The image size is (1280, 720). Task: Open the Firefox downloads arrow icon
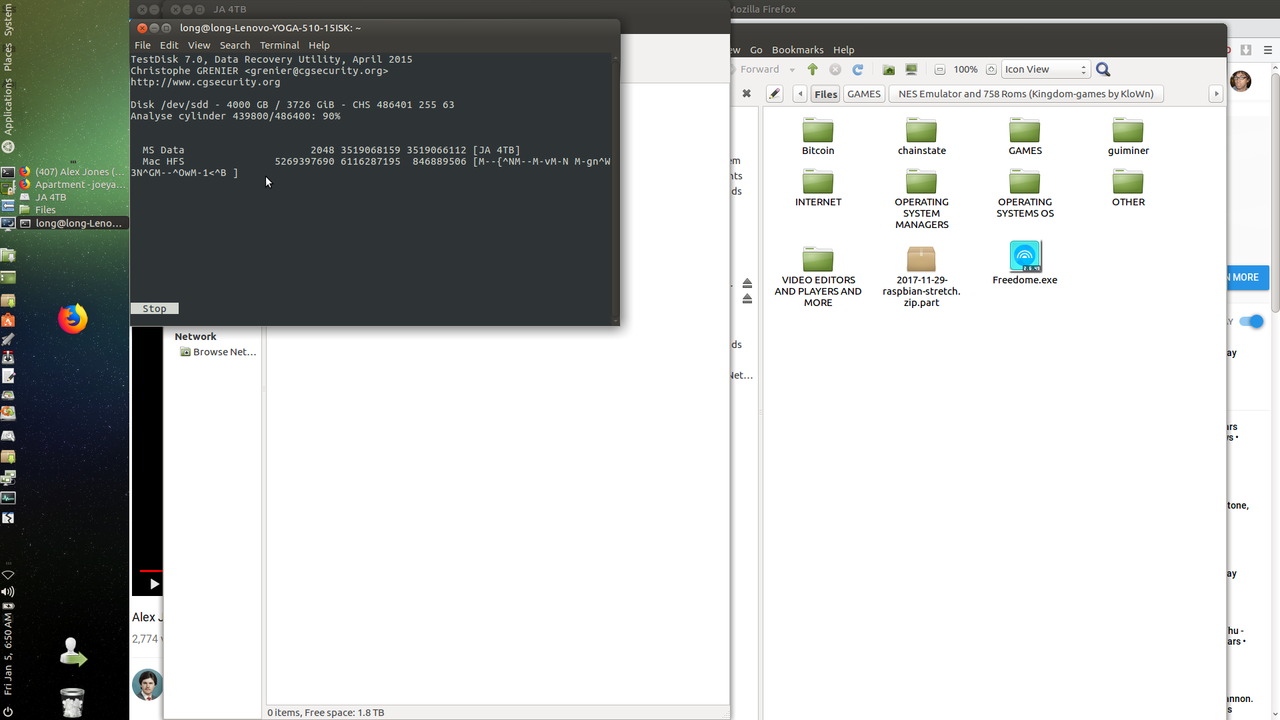coord(1246,50)
